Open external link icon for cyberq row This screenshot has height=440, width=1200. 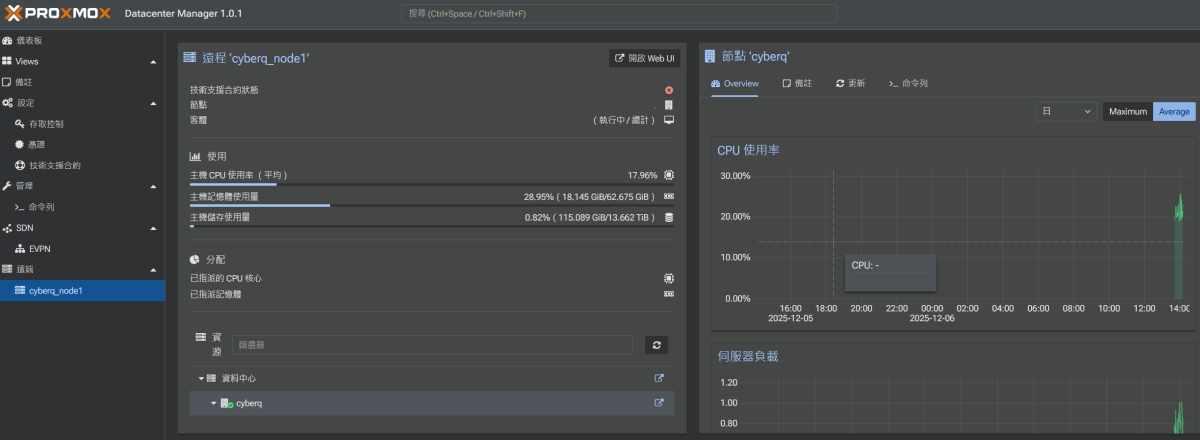point(659,403)
